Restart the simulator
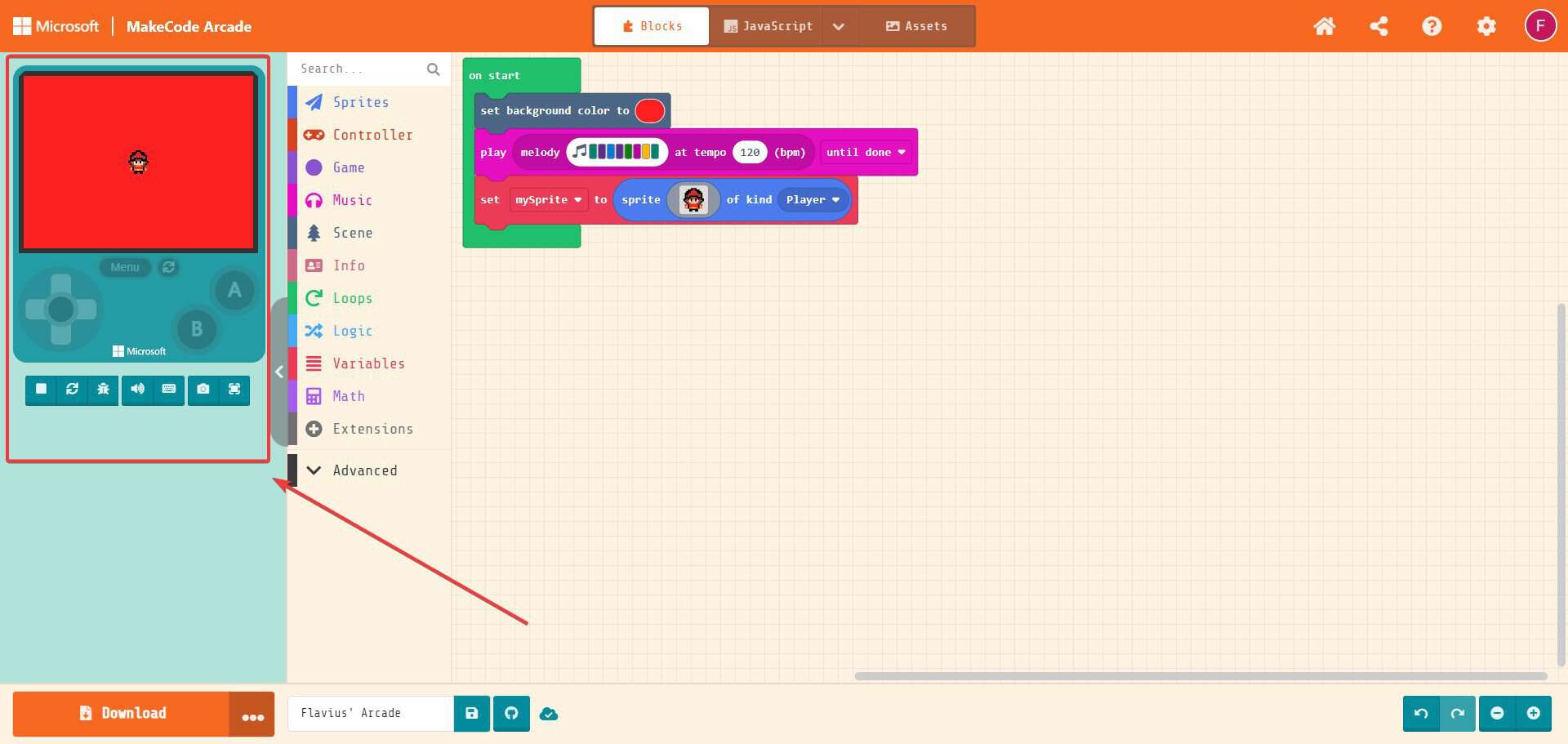1568x744 pixels. pos(72,390)
